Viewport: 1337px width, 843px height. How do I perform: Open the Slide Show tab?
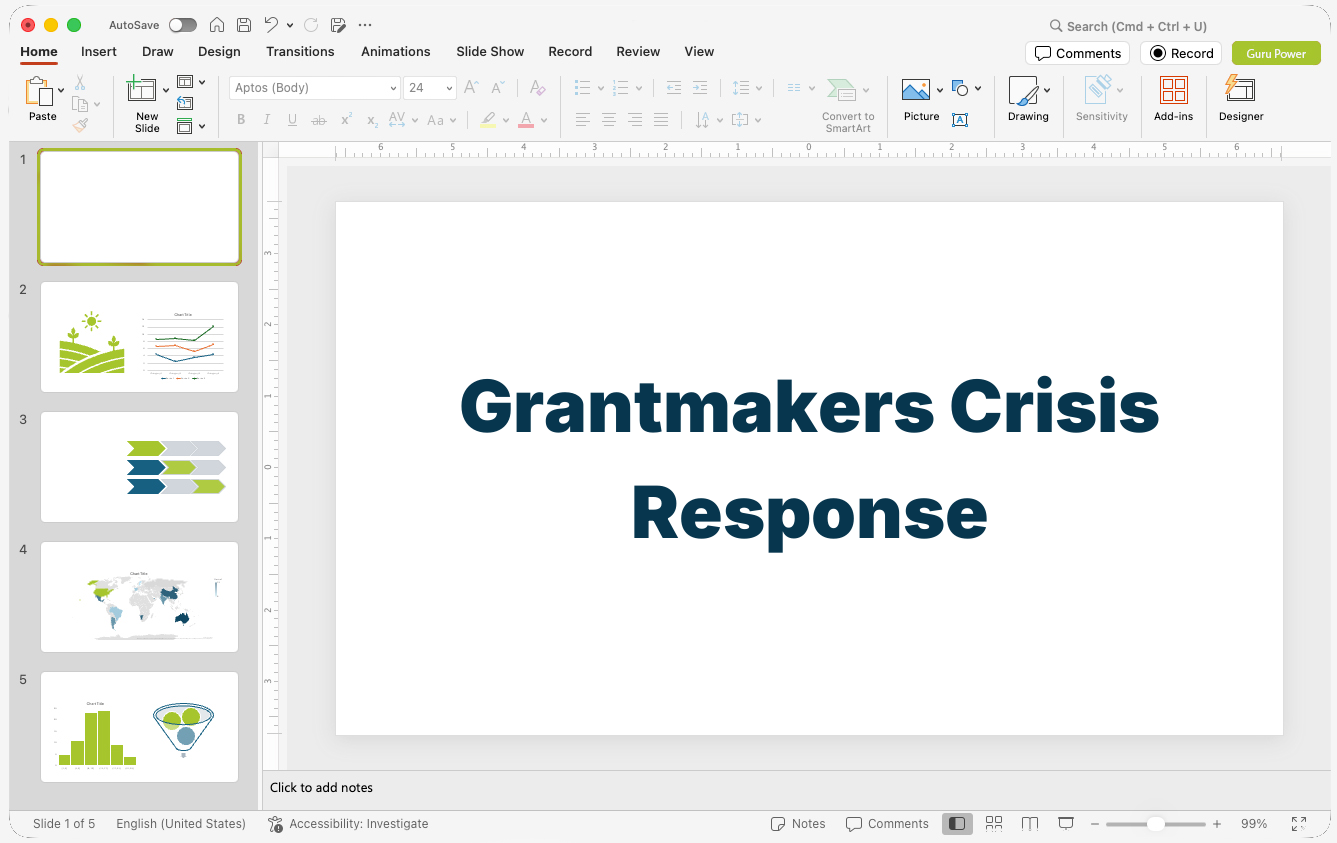pyautogui.click(x=490, y=51)
